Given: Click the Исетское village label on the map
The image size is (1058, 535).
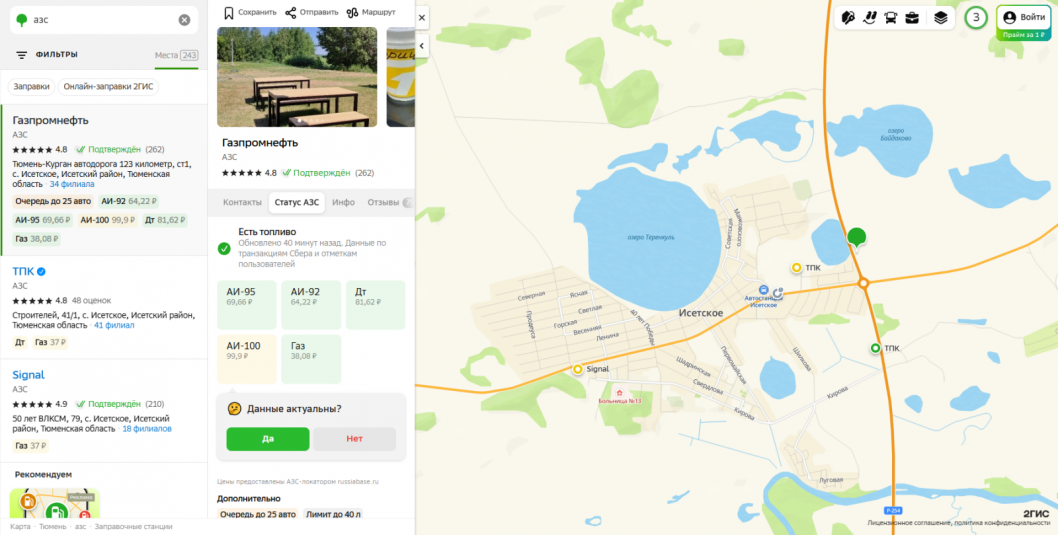Looking at the screenshot, I should 701,314.
